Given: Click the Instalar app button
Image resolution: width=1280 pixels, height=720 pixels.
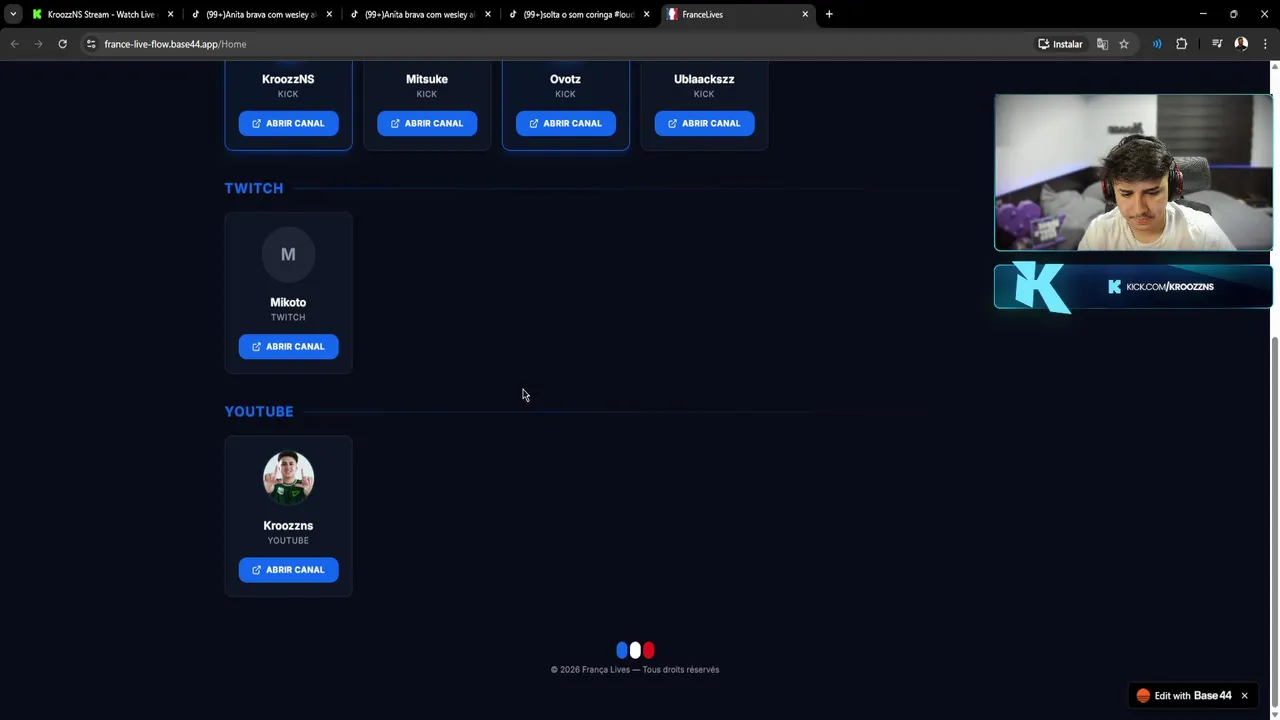Looking at the screenshot, I should [x=1061, y=44].
